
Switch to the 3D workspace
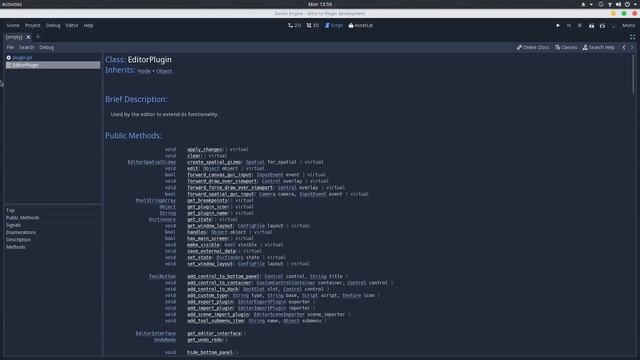tap(313, 25)
